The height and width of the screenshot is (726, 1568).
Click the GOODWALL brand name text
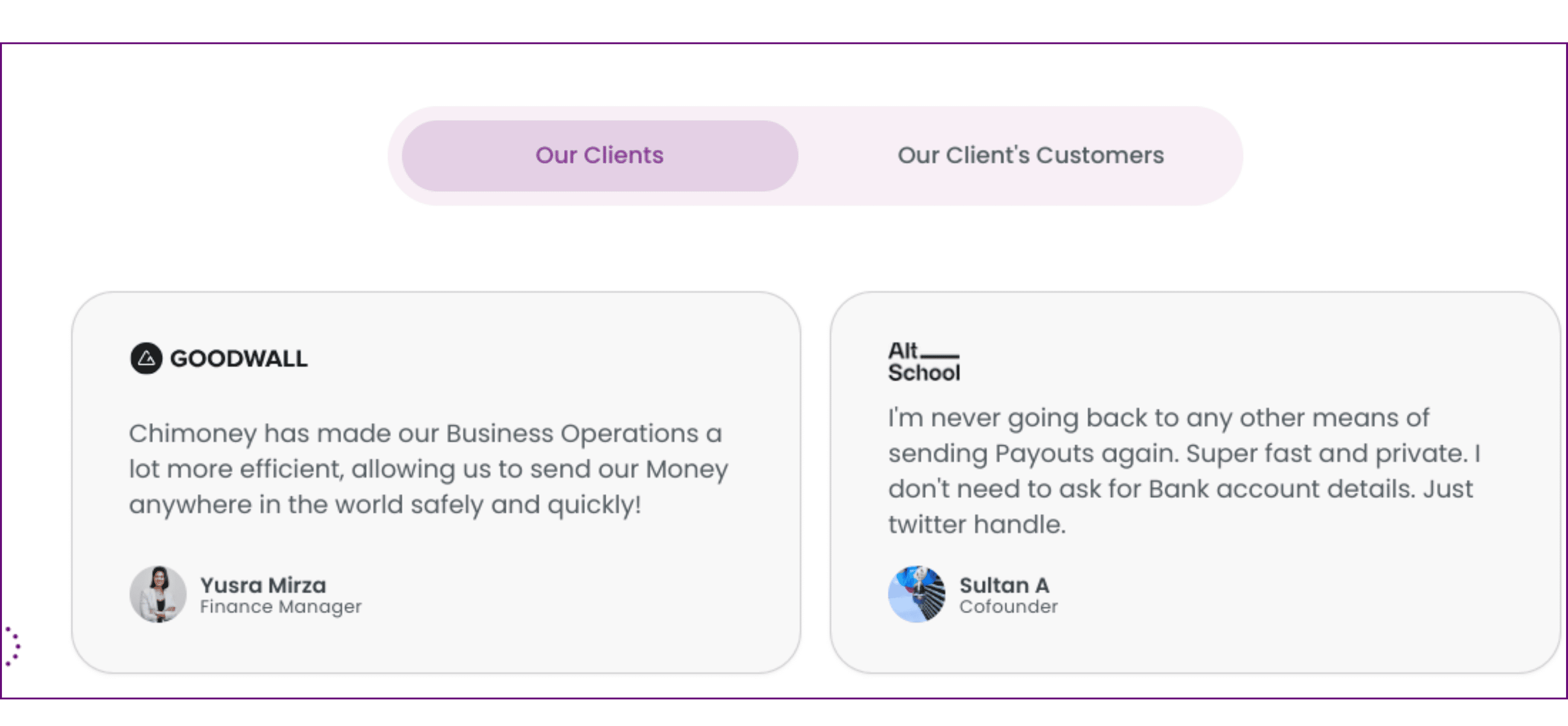coord(239,359)
